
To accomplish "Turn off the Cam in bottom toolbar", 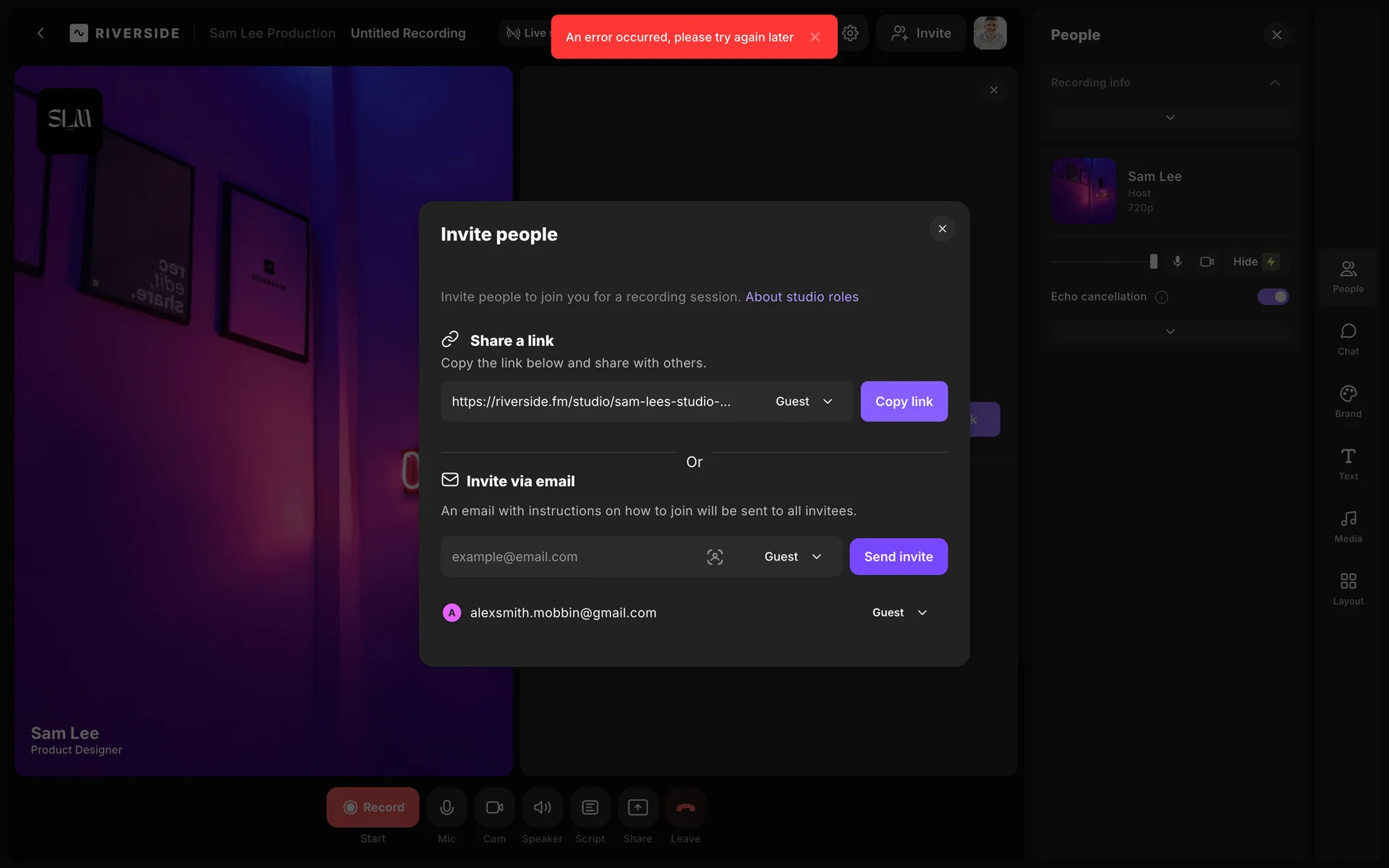I will (x=494, y=807).
